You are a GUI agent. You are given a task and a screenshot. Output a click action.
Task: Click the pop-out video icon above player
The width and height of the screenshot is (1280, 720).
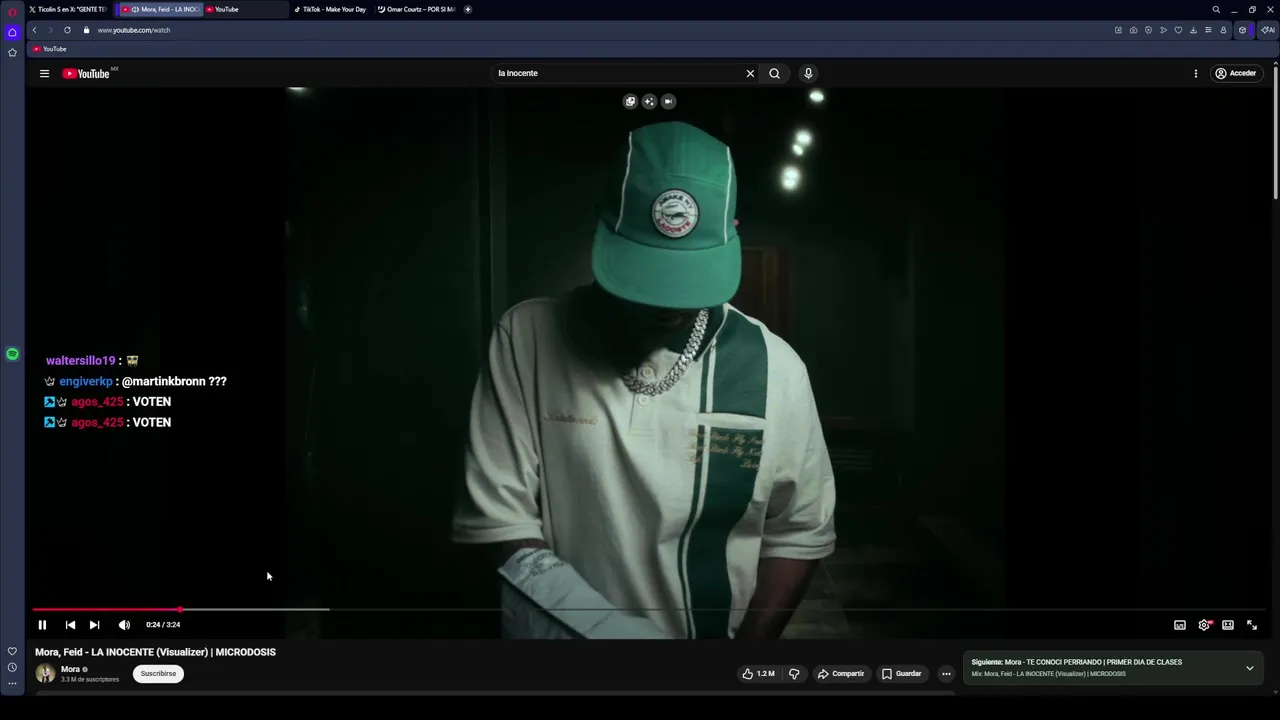click(630, 101)
